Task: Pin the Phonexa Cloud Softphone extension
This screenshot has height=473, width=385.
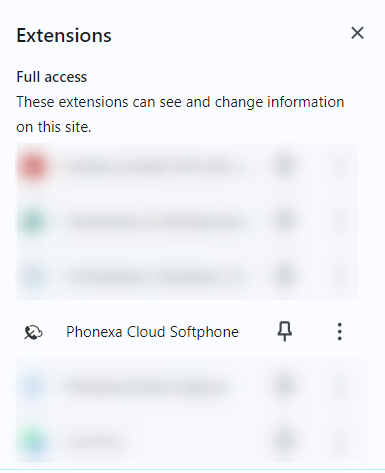Action: click(285, 332)
